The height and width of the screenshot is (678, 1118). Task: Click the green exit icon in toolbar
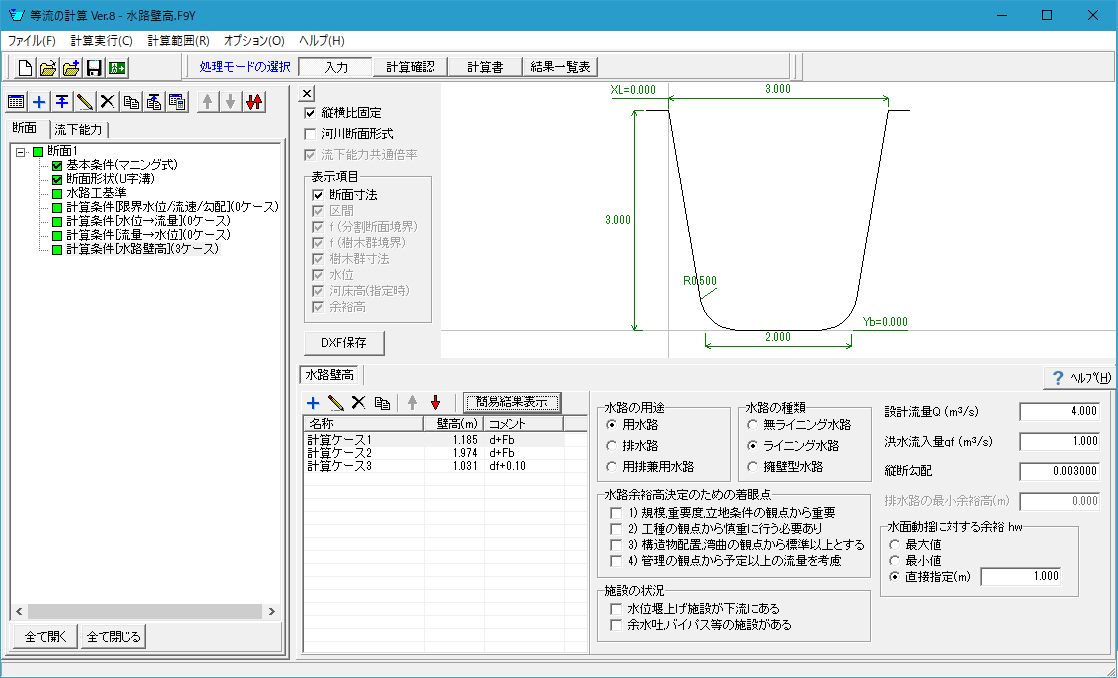pyautogui.click(x=117, y=68)
